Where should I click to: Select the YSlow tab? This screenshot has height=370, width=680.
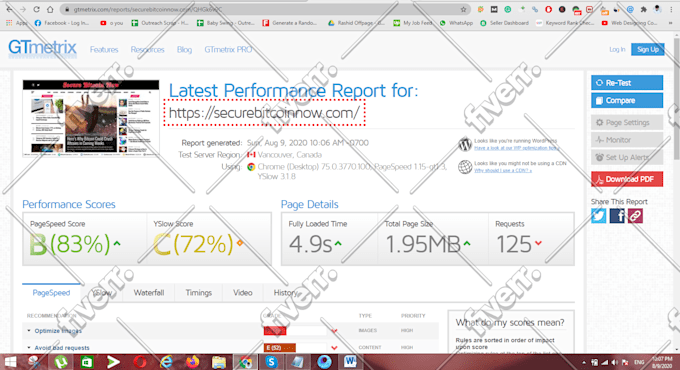pyautogui.click(x=102, y=293)
